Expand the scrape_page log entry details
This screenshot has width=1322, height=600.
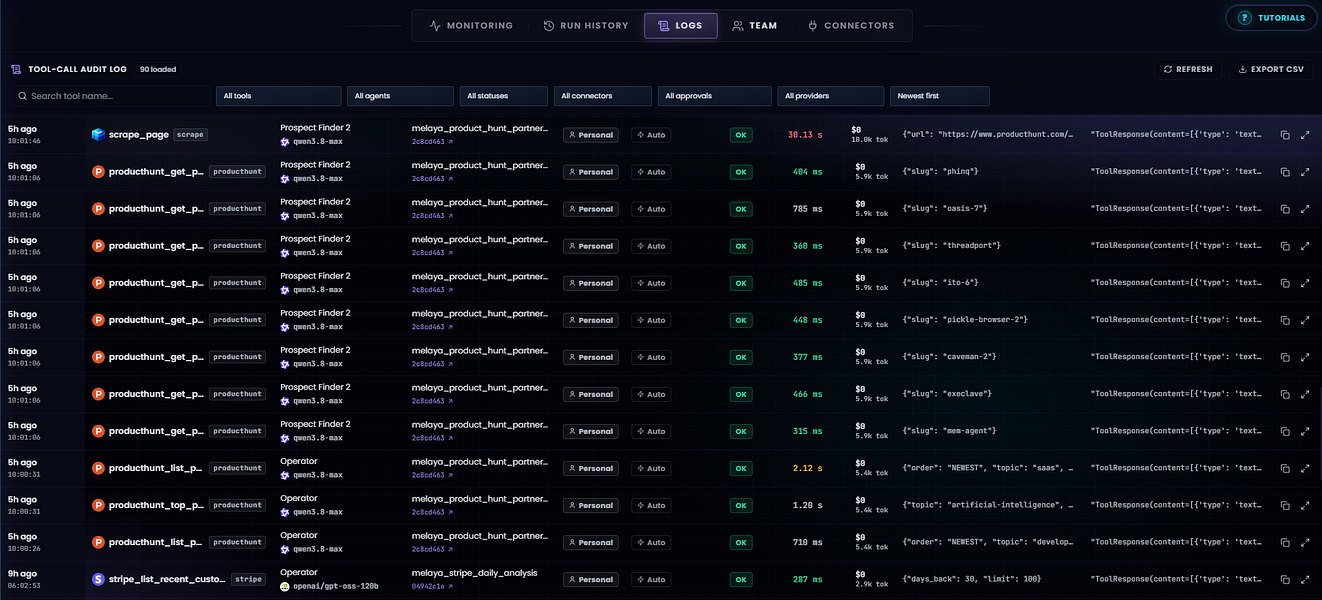pos(1305,135)
